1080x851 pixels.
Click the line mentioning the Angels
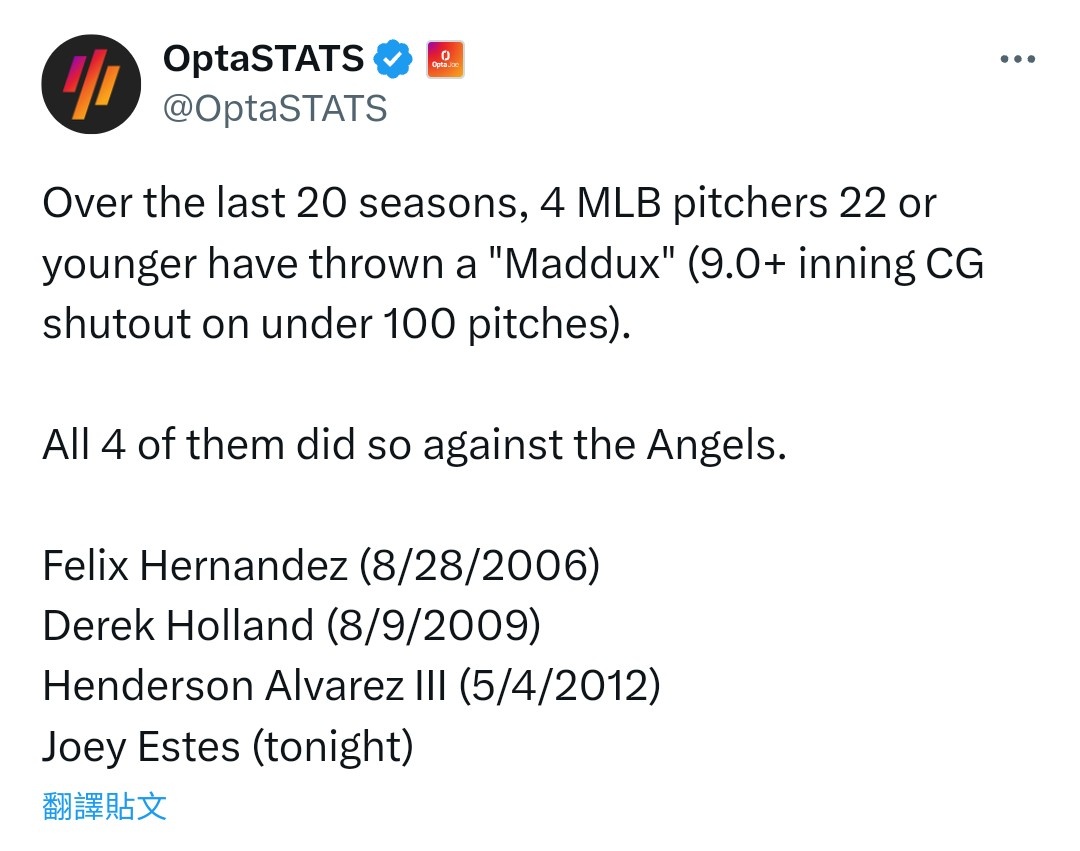click(414, 445)
